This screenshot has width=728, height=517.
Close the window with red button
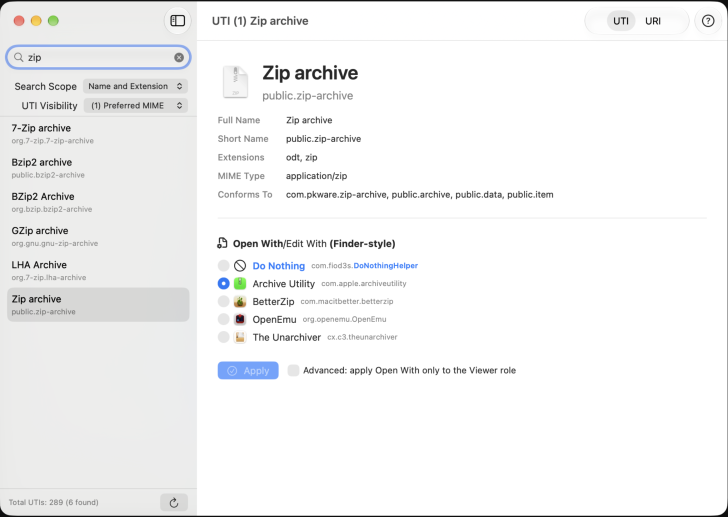point(19,20)
